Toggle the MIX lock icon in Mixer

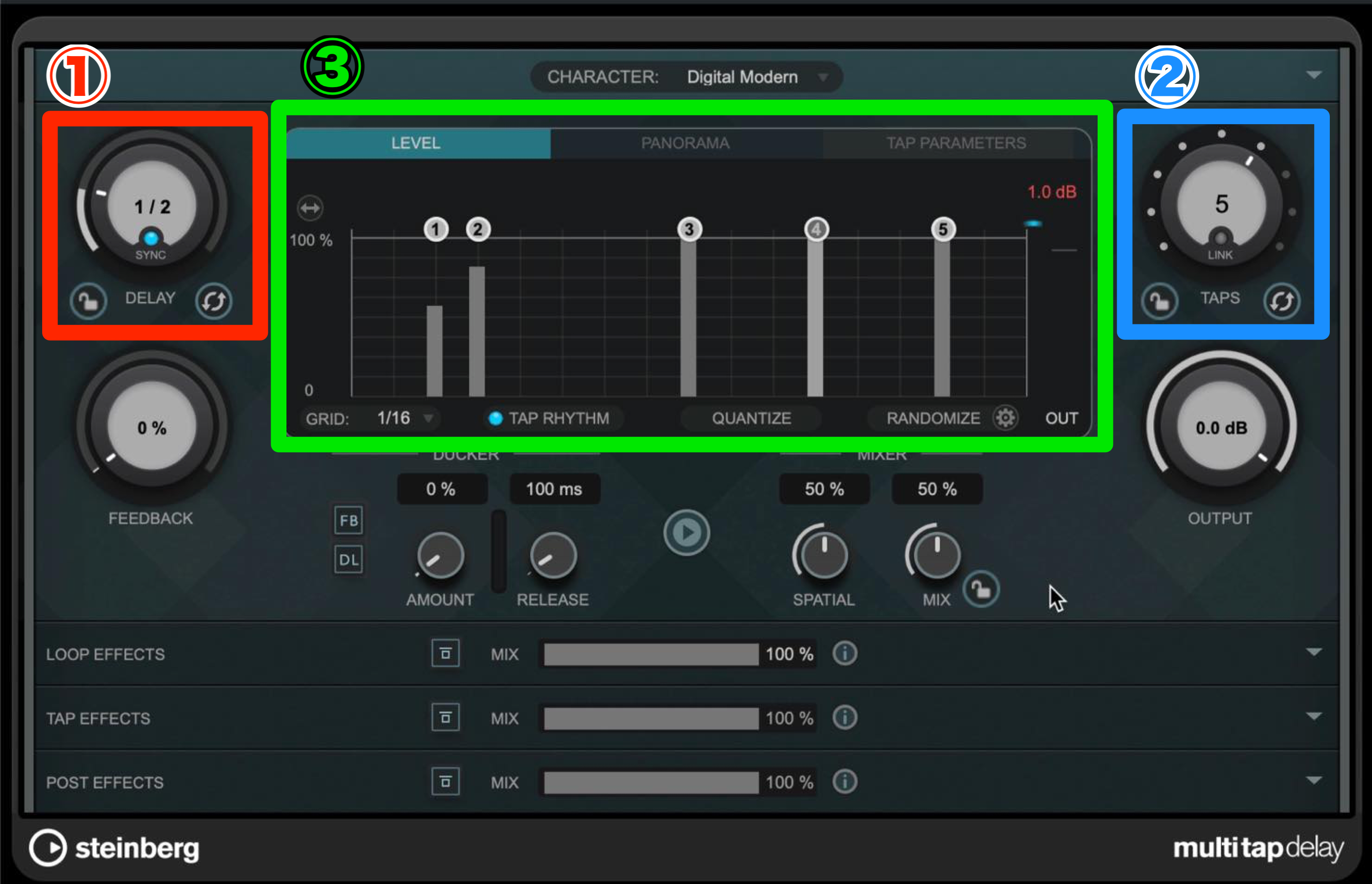click(x=981, y=589)
